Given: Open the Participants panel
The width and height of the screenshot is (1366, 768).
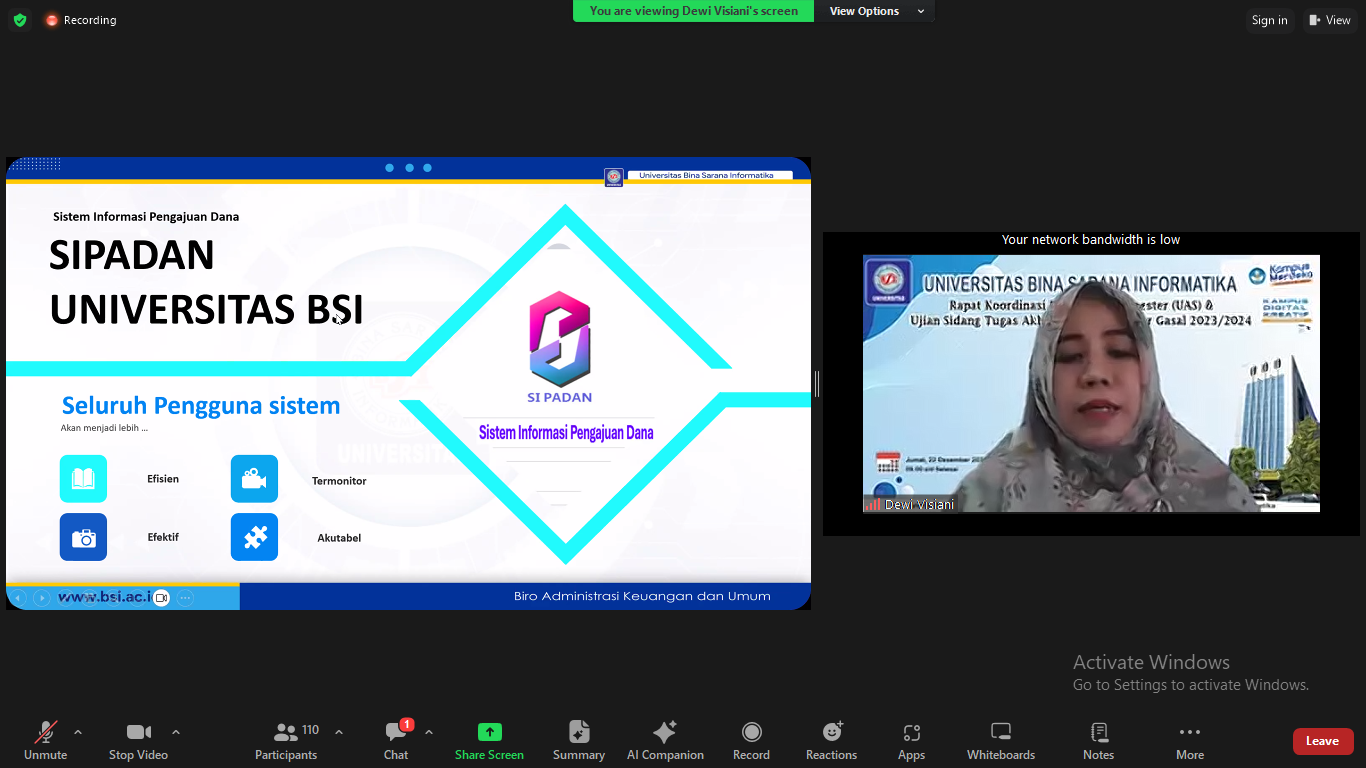Looking at the screenshot, I should [x=286, y=741].
